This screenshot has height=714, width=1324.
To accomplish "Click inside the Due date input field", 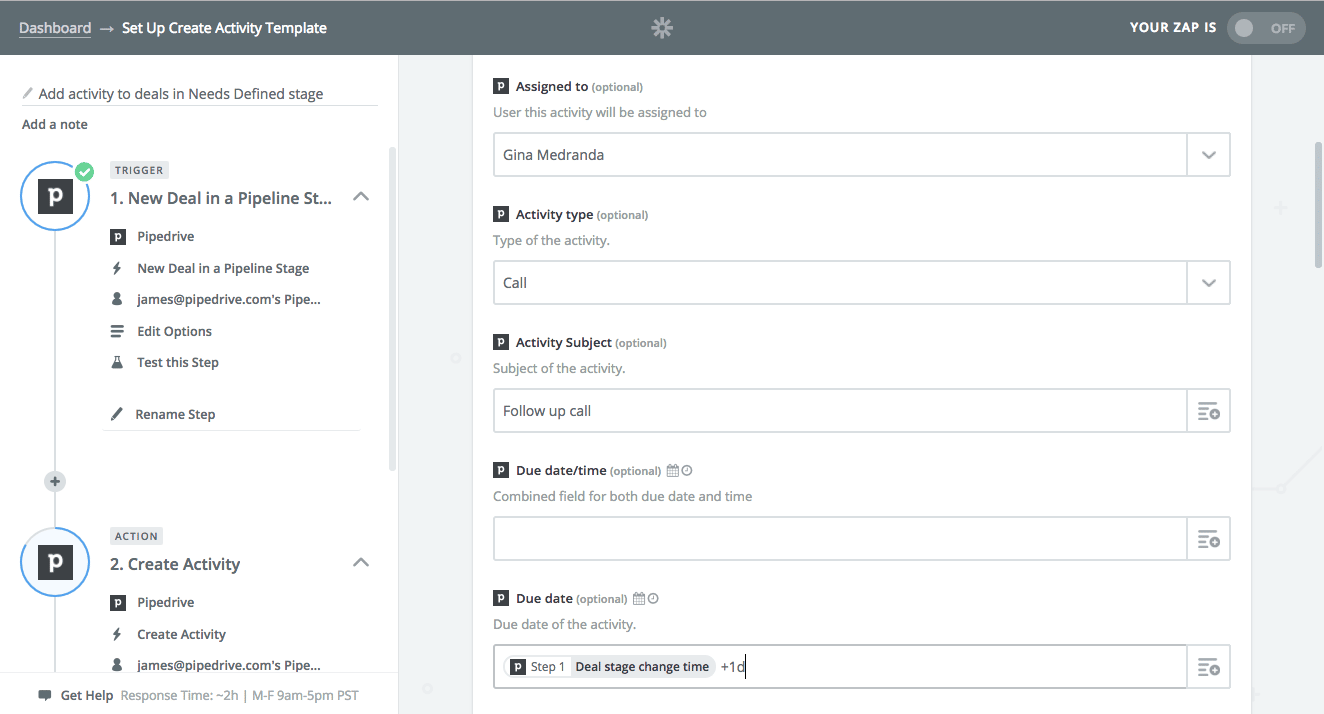I will (x=840, y=667).
